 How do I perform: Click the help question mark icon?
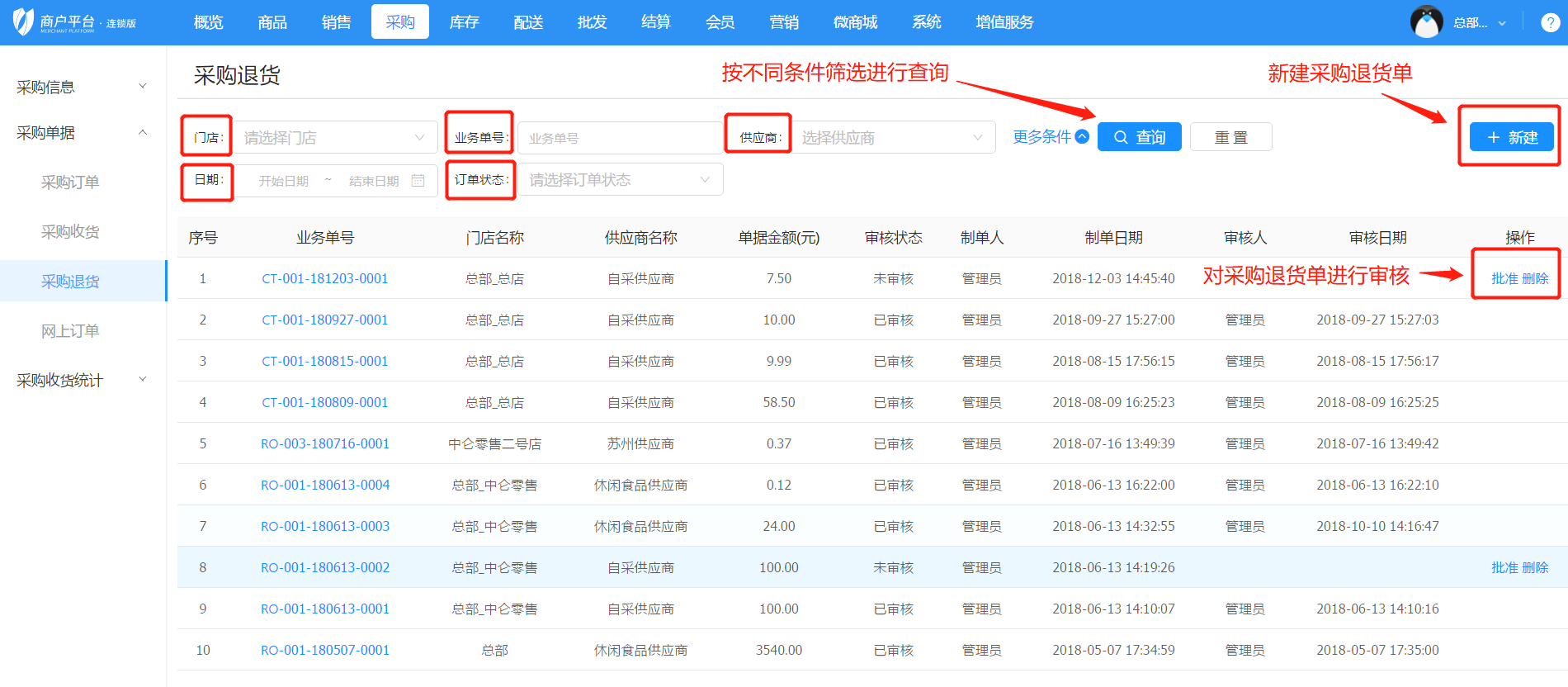pos(1550,22)
